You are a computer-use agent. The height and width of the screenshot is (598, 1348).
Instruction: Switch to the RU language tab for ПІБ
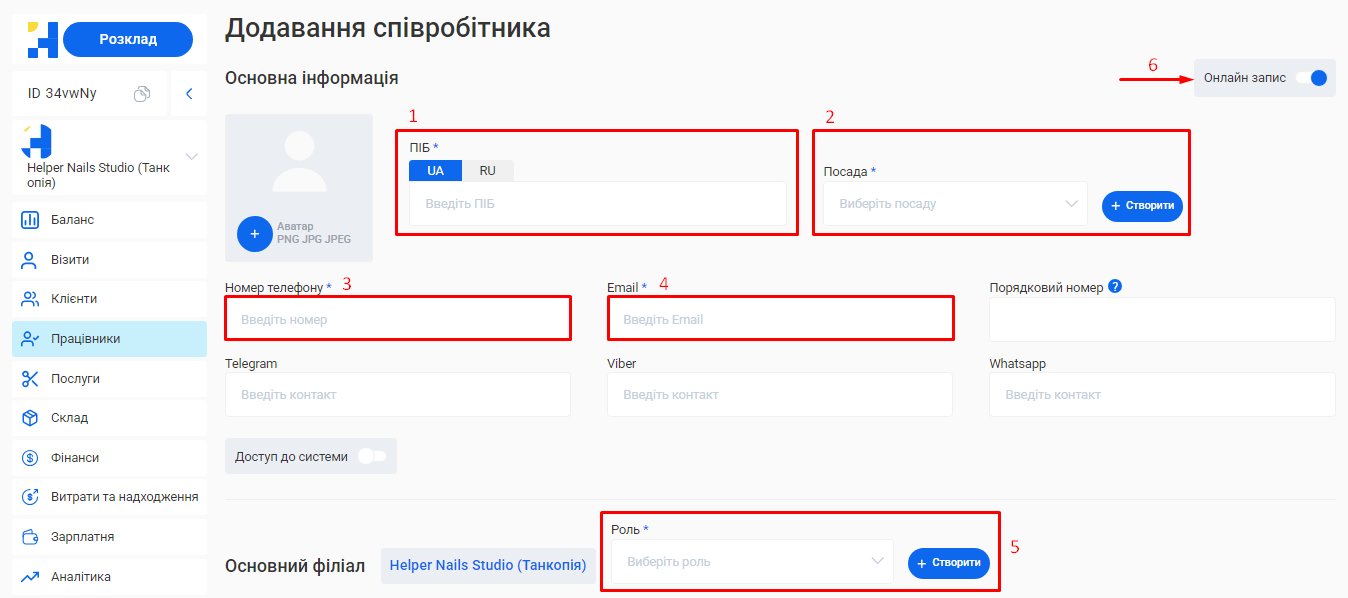coord(488,170)
